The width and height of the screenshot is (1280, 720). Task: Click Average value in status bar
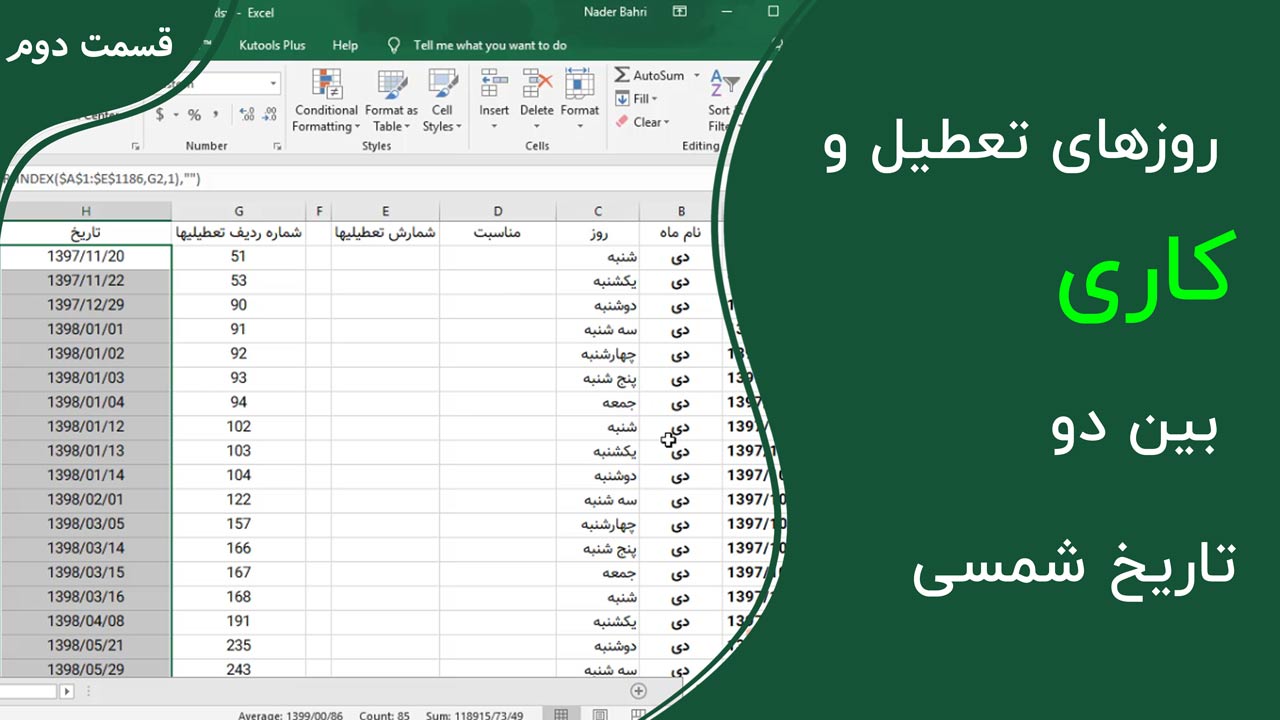(291, 714)
